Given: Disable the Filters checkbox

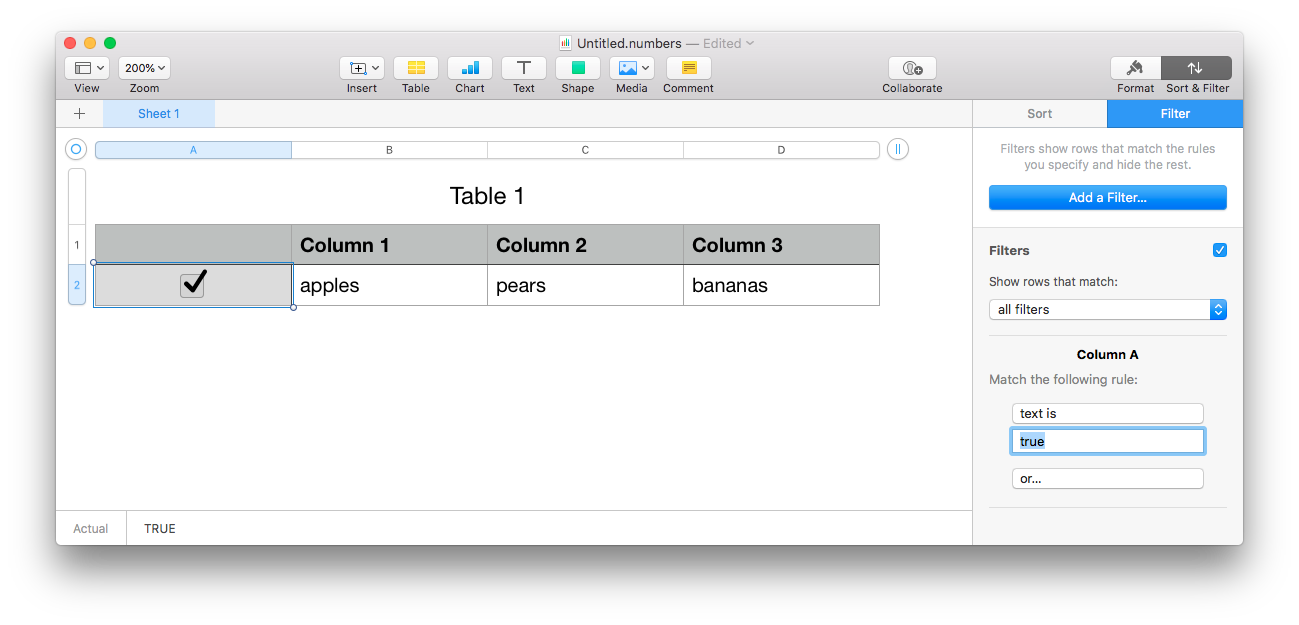Looking at the screenshot, I should [1220, 250].
